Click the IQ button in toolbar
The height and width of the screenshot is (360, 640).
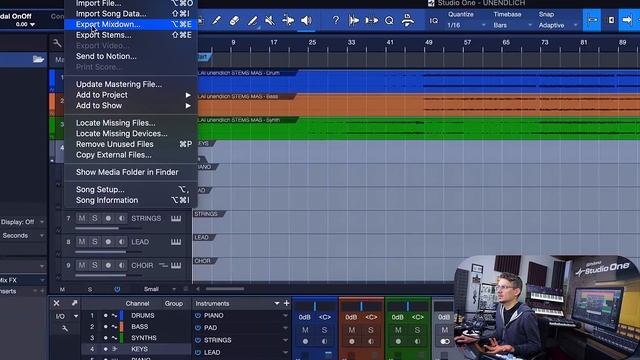(433, 20)
